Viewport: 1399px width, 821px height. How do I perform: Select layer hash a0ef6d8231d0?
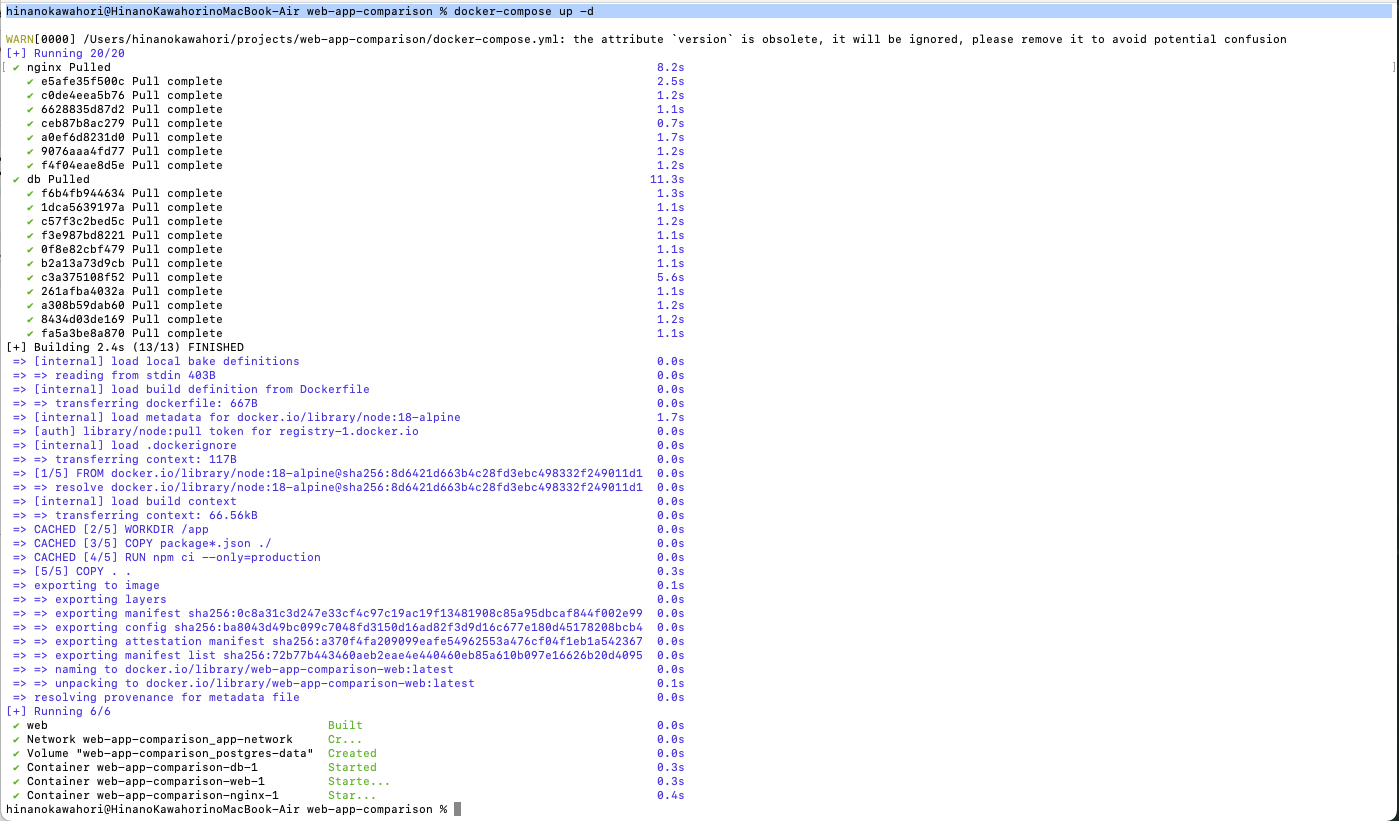[x=83, y=137]
